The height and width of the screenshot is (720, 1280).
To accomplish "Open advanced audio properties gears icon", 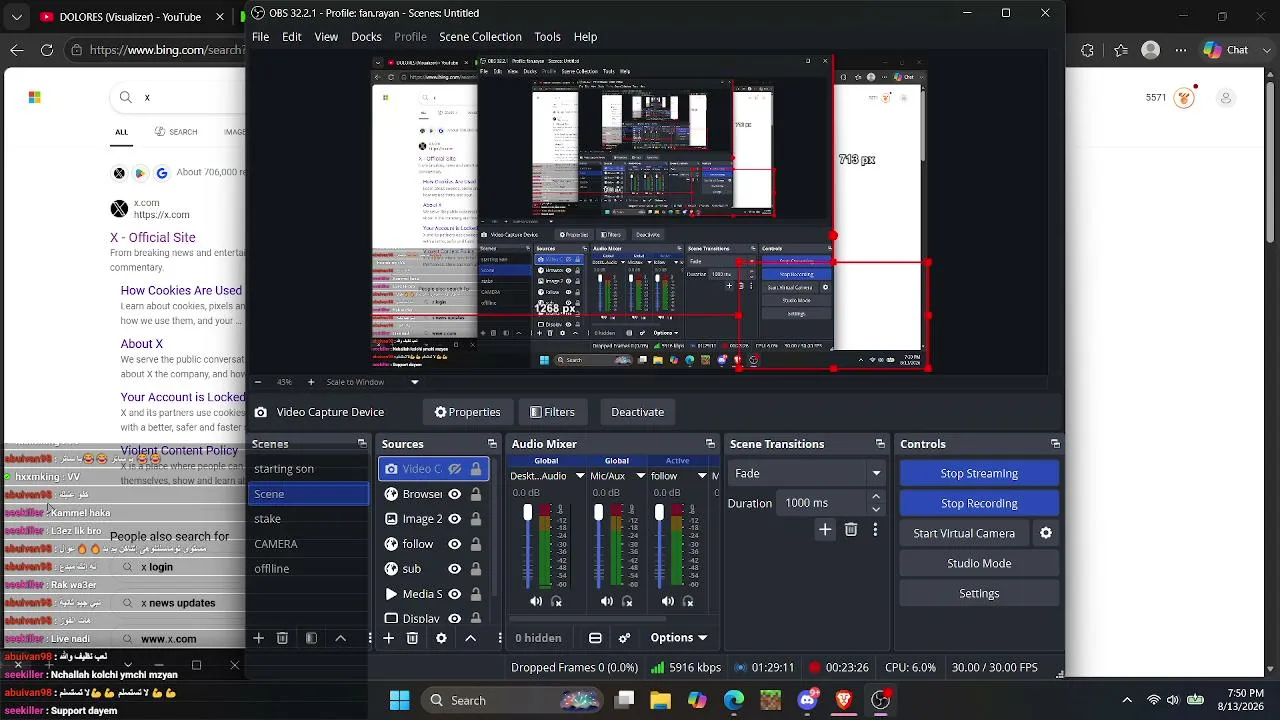I will (625, 638).
